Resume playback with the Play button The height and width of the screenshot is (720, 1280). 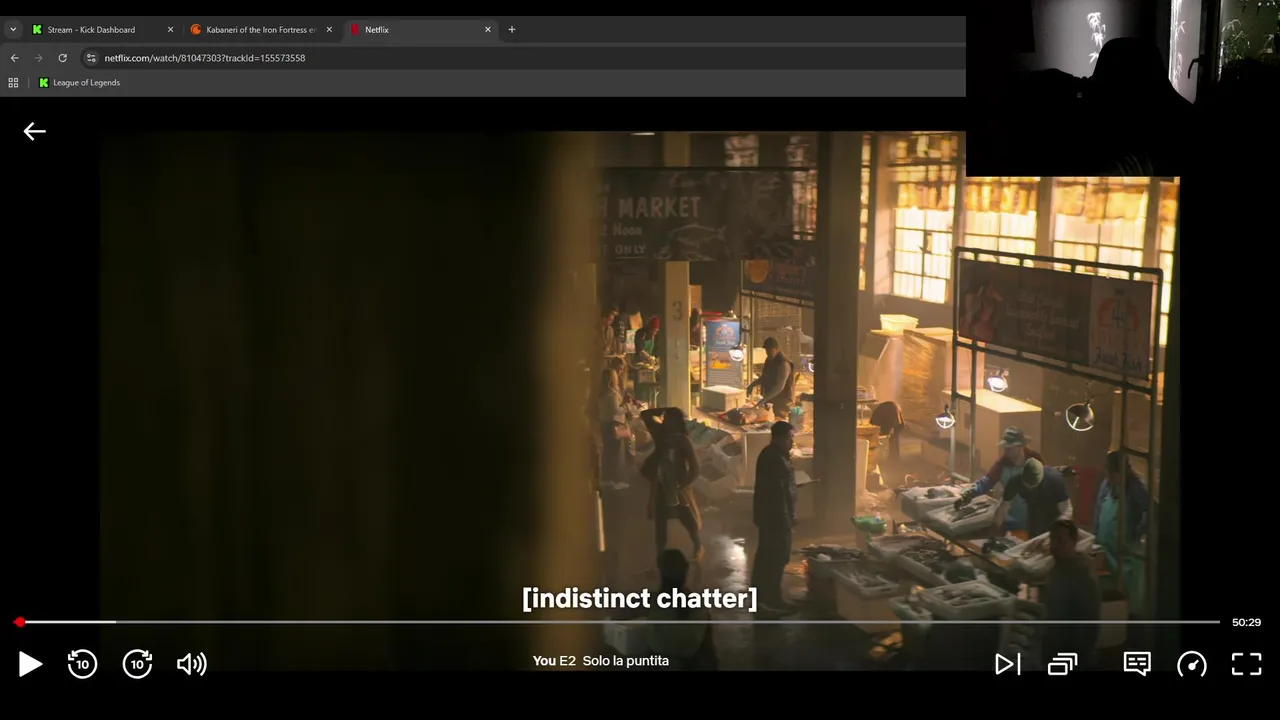click(x=30, y=664)
